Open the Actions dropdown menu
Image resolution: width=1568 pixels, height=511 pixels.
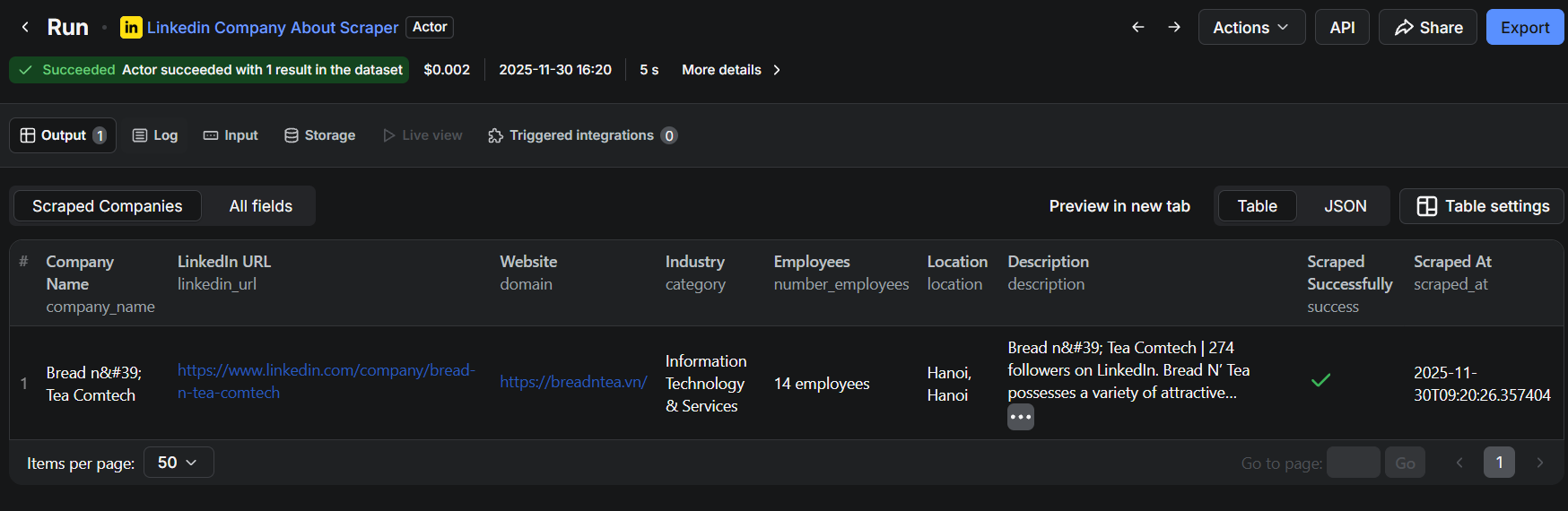pyautogui.click(x=1251, y=28)
